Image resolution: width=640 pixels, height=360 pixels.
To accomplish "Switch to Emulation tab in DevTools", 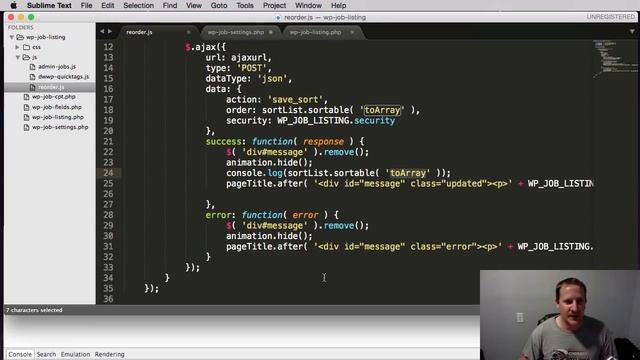I will 75,354.
